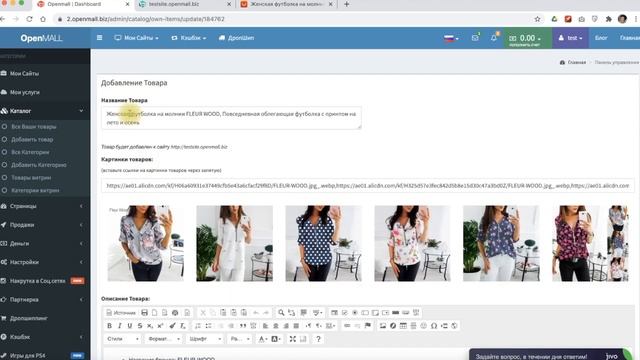Insert a bulleted list
Image resolution: width=640 pixels, height=360 pixels.
[208, 326]
